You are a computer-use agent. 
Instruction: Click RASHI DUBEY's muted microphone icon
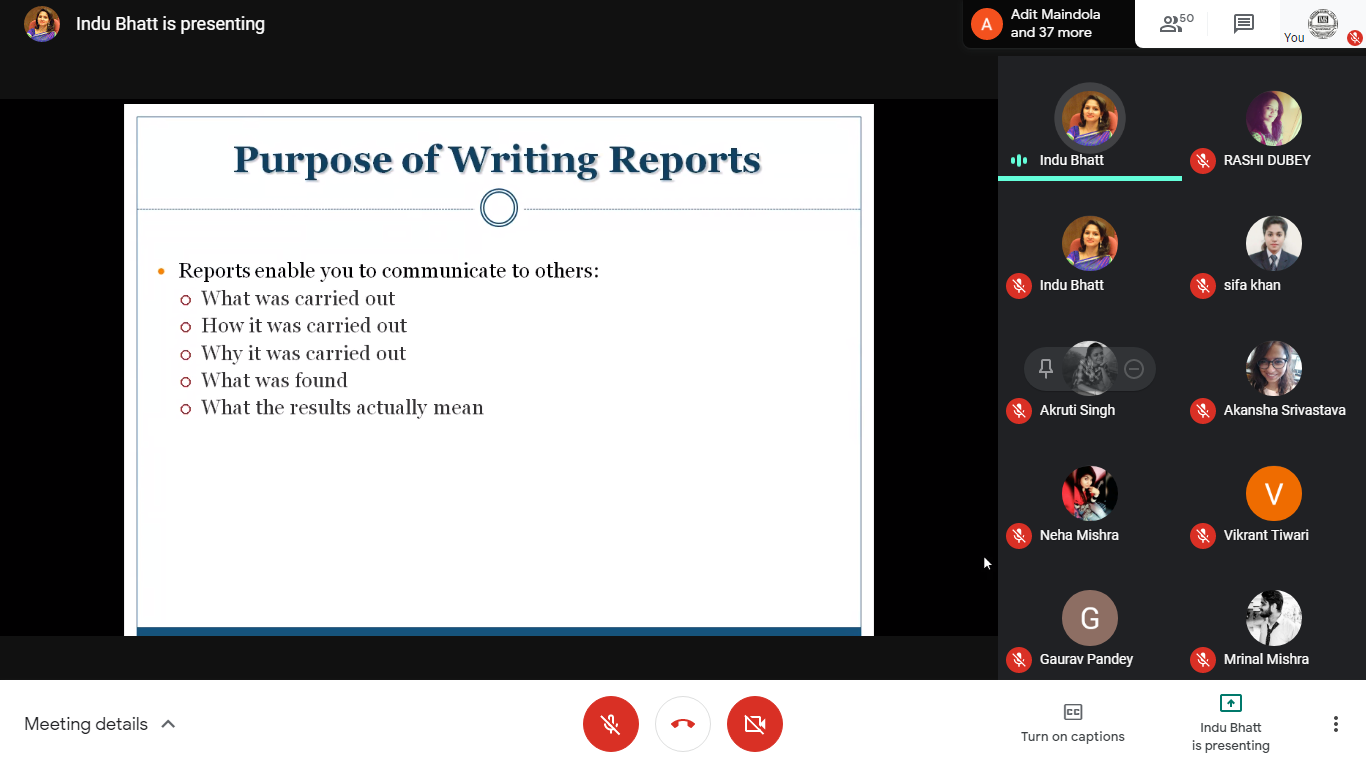(1203, 160)
